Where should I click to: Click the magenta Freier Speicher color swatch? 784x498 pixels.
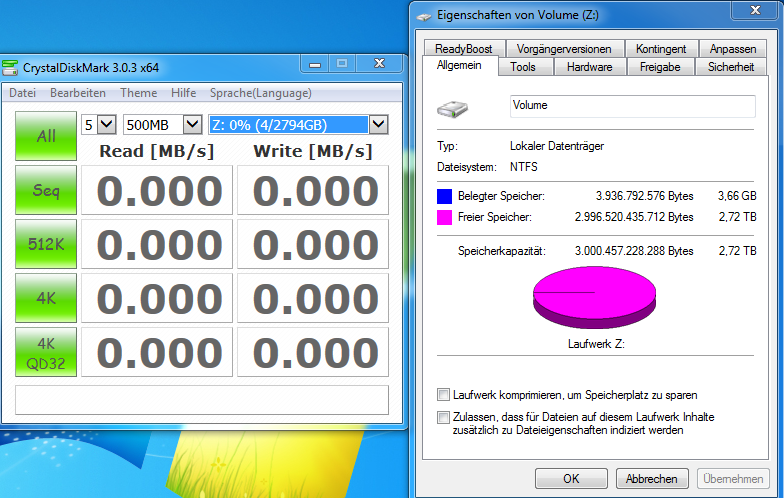(x=444, y=217)
